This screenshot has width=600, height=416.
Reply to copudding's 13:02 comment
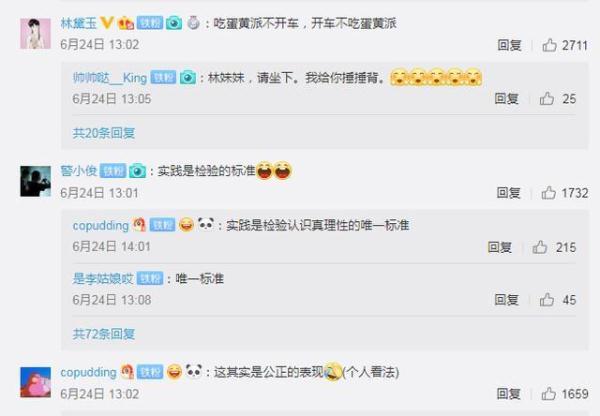(509, 394)
